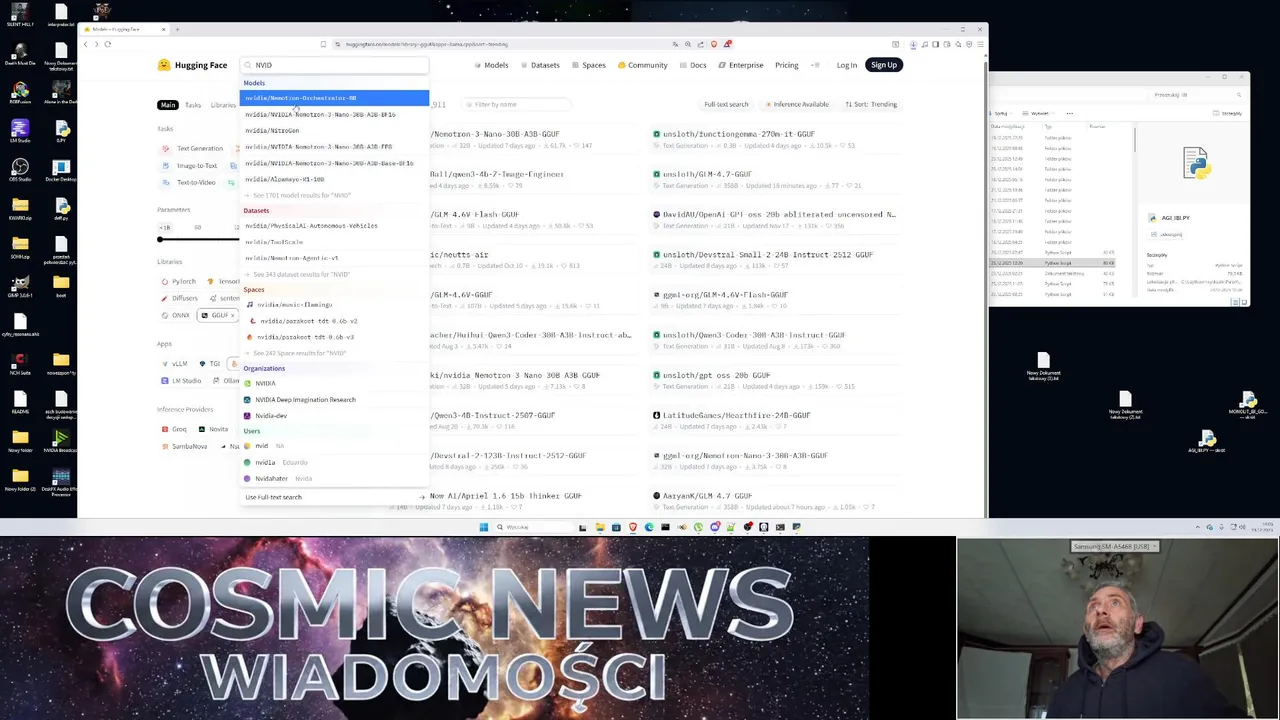Select Nvidiahater user suggestion
Image resolution: width=1280 pixels, height=720 pixels.
point(334,478)
